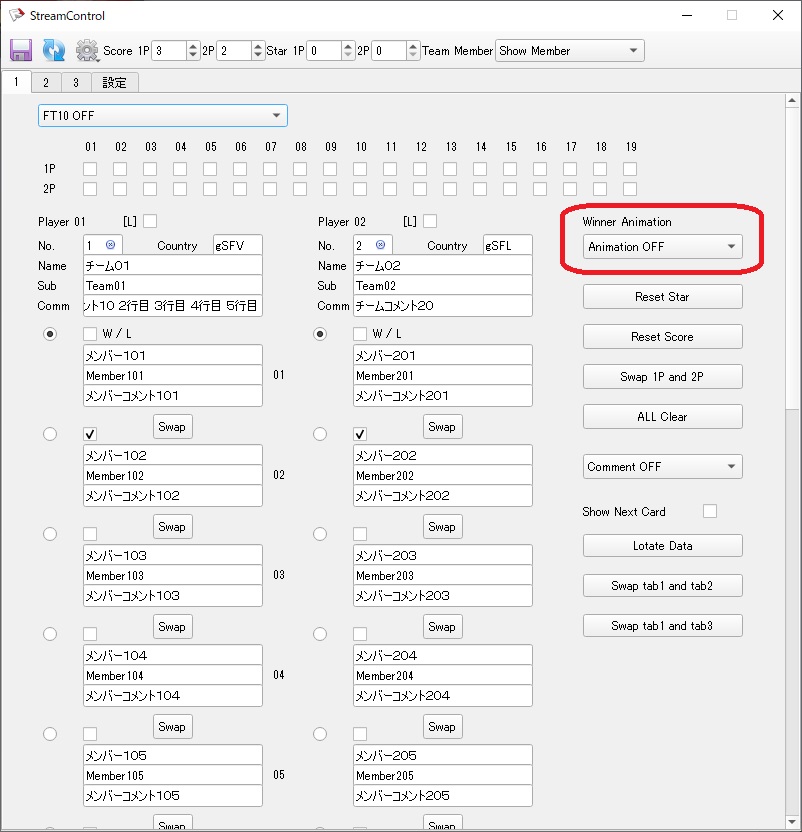The image size is (802, 832).
Task: Click the Lotate Data button
Action: 662,545
